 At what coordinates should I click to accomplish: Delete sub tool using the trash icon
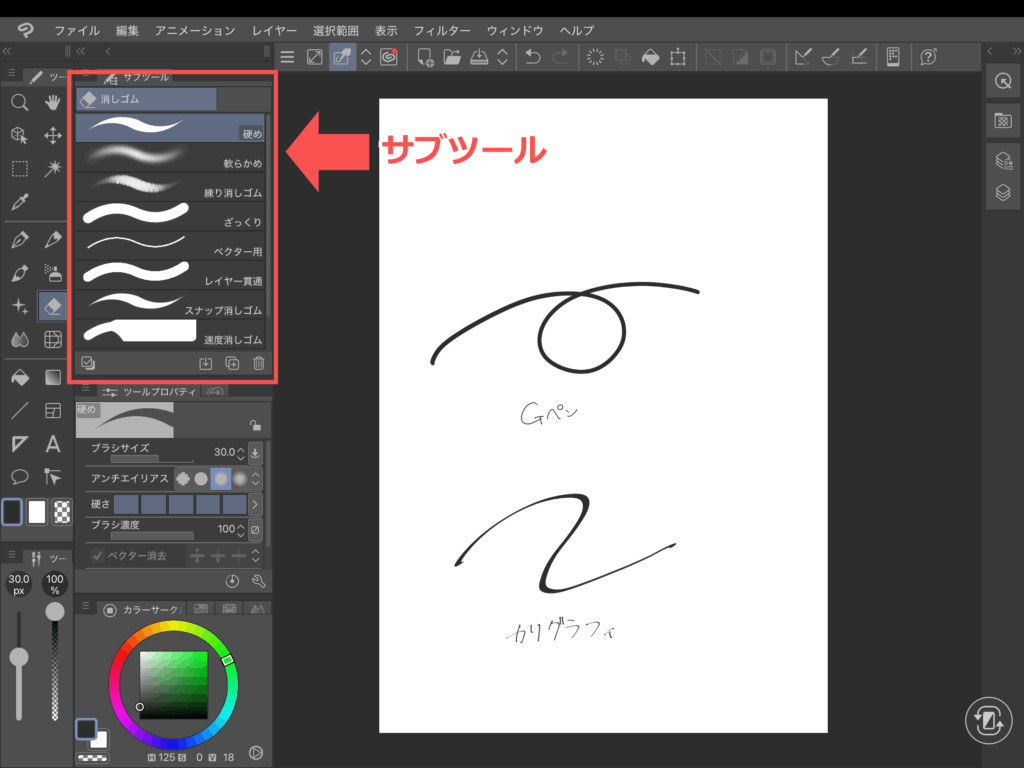pos(259,364)
